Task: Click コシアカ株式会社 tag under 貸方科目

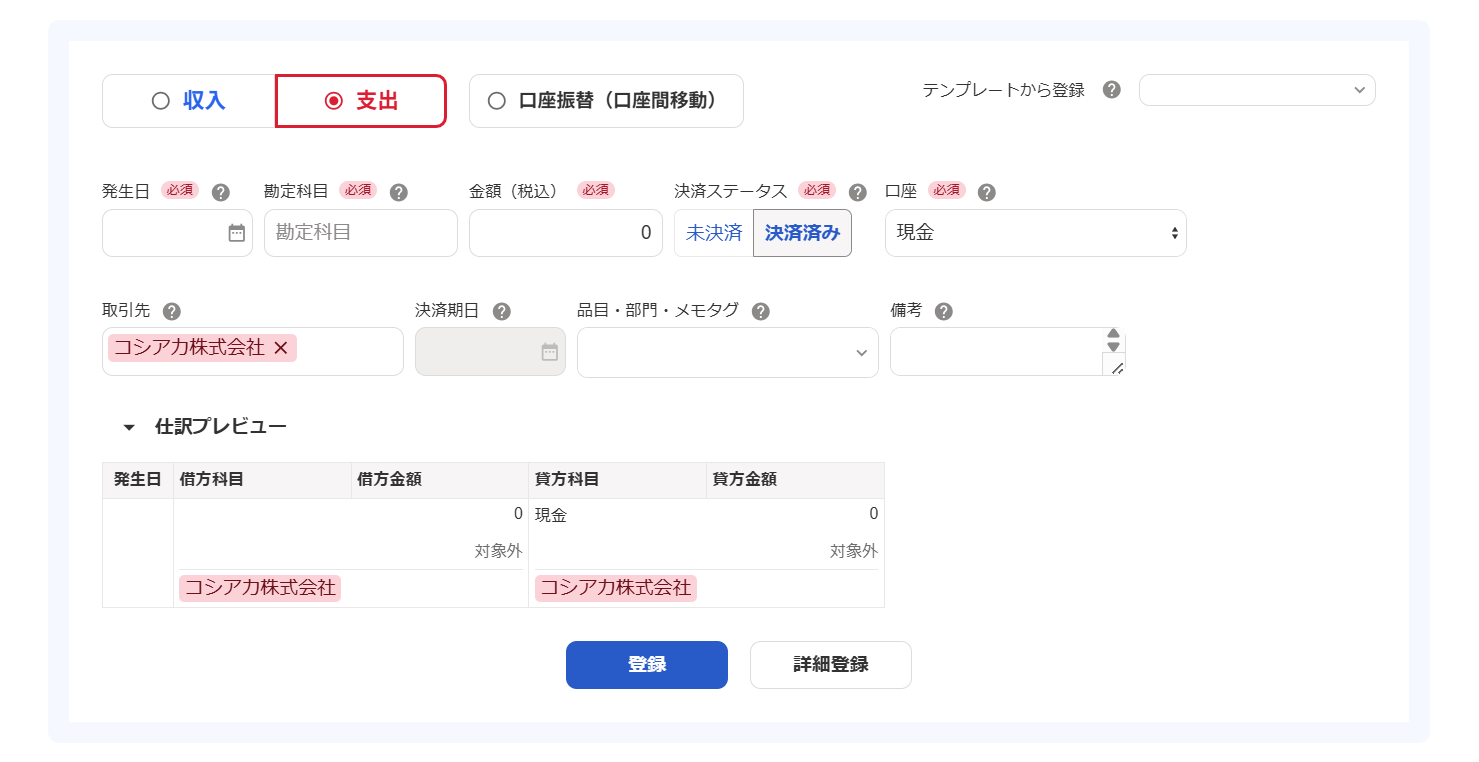Action: 616,588
